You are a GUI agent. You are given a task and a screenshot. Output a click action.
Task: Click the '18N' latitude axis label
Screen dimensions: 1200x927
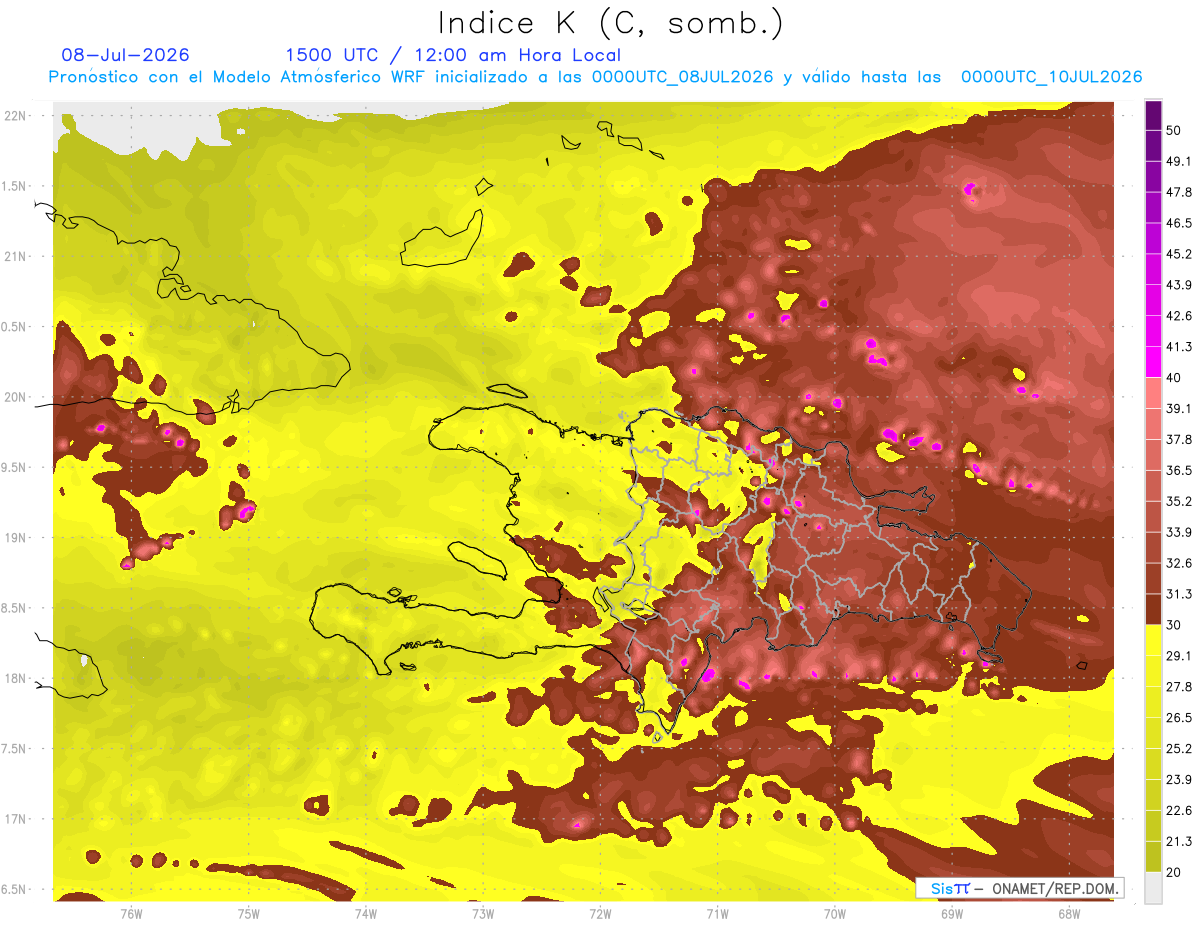click(16, 679)
